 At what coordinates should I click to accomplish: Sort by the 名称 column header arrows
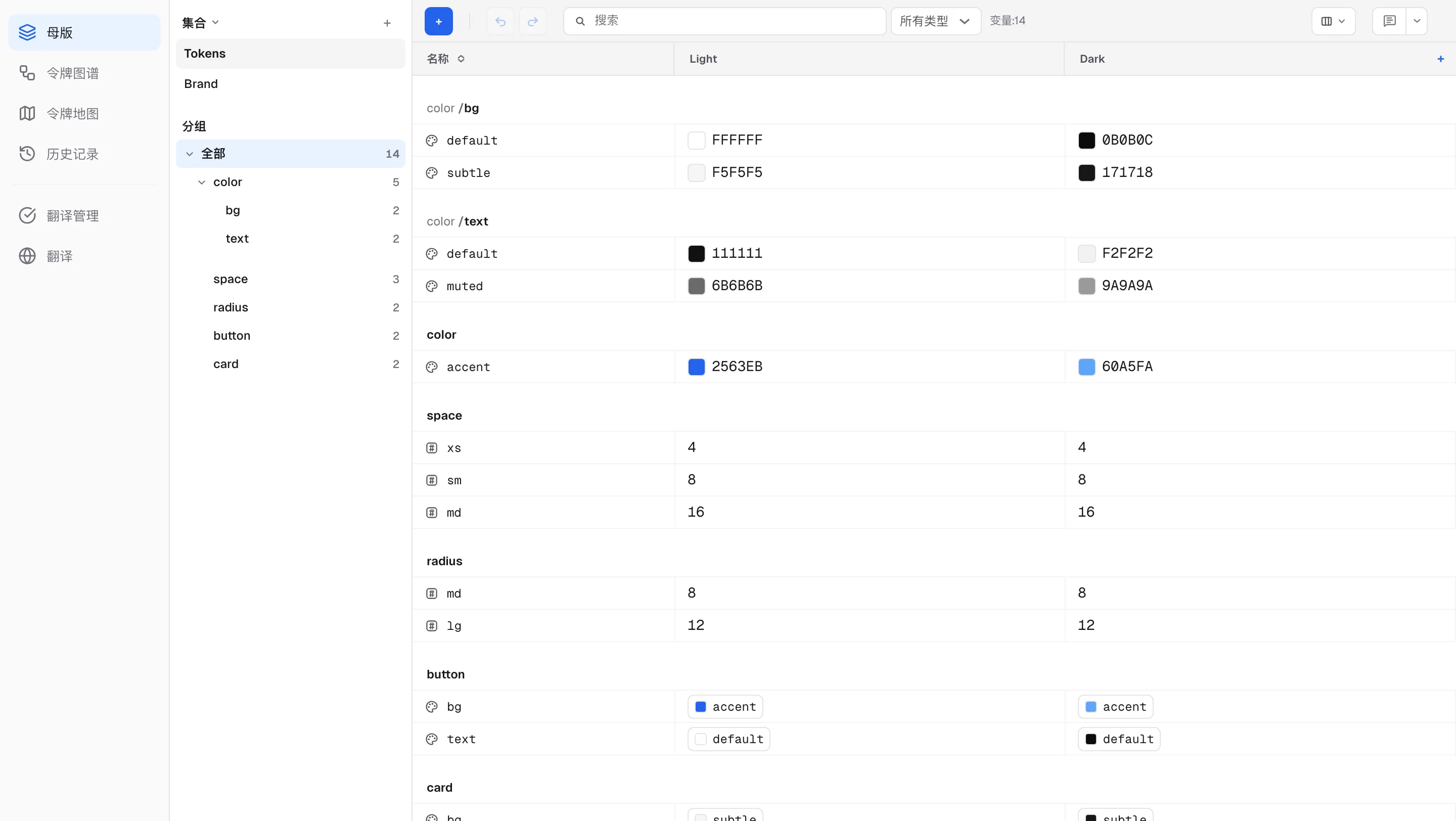(x=461, y=59)
